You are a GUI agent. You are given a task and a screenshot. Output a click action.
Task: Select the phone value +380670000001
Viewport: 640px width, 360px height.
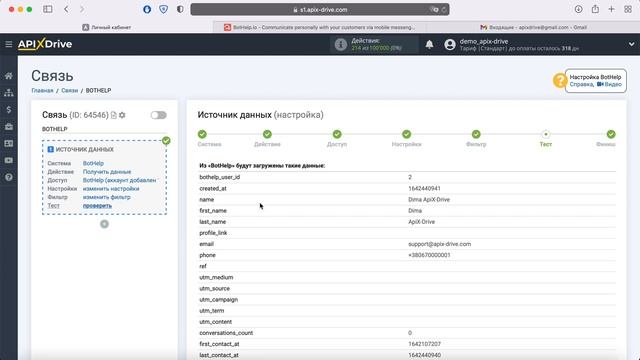(x=429, y=255)
